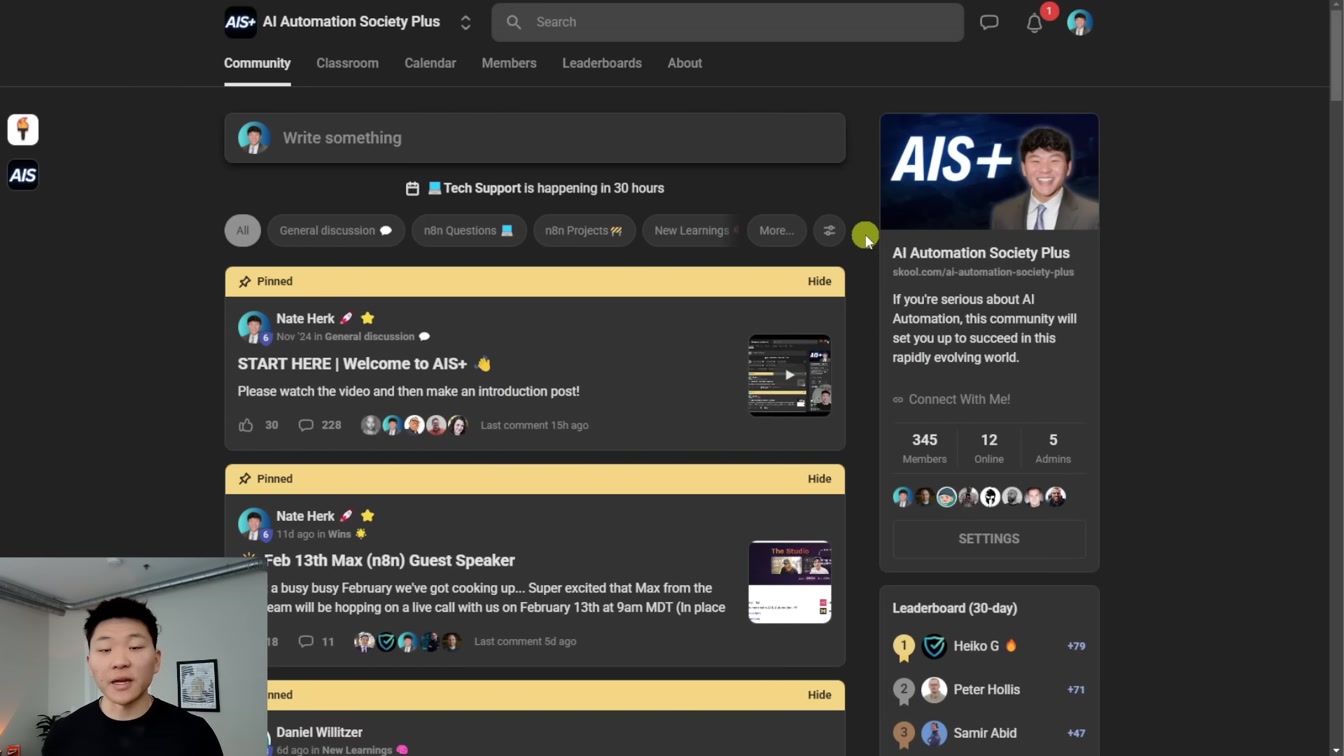Open the profile avatar menu in header
The height and width of the screenshot is (756, 1344).
1080,22
